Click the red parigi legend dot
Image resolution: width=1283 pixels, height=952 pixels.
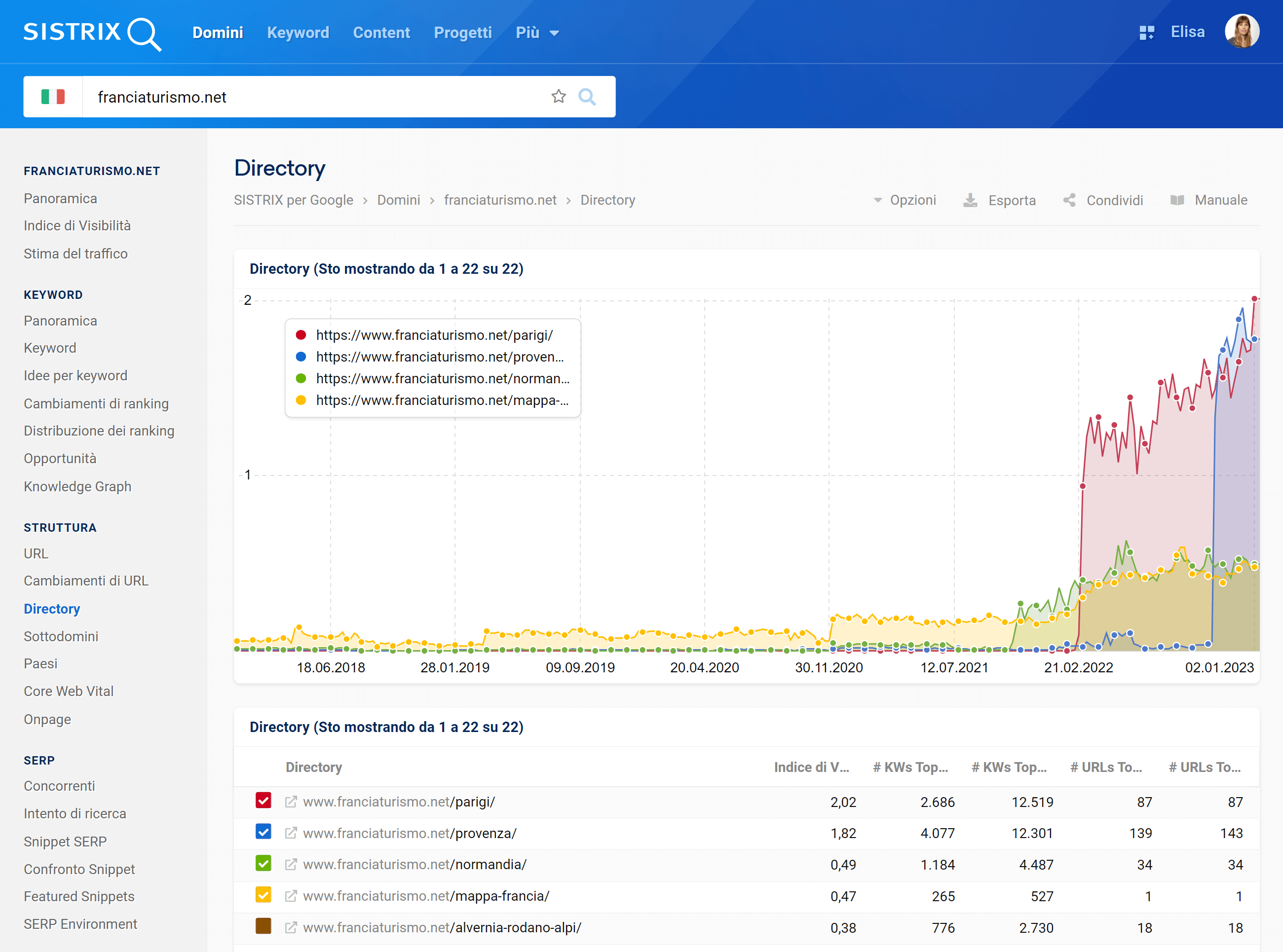301,335
